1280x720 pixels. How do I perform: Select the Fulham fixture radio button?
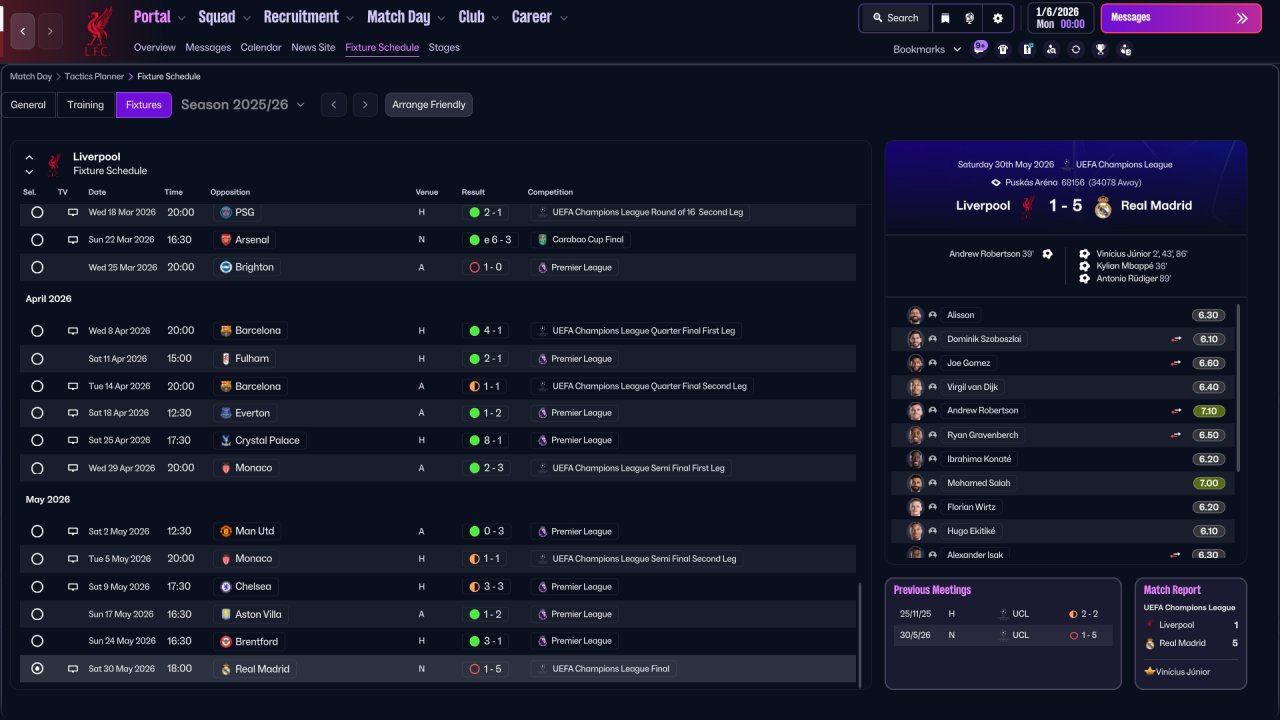coord(37,358)
